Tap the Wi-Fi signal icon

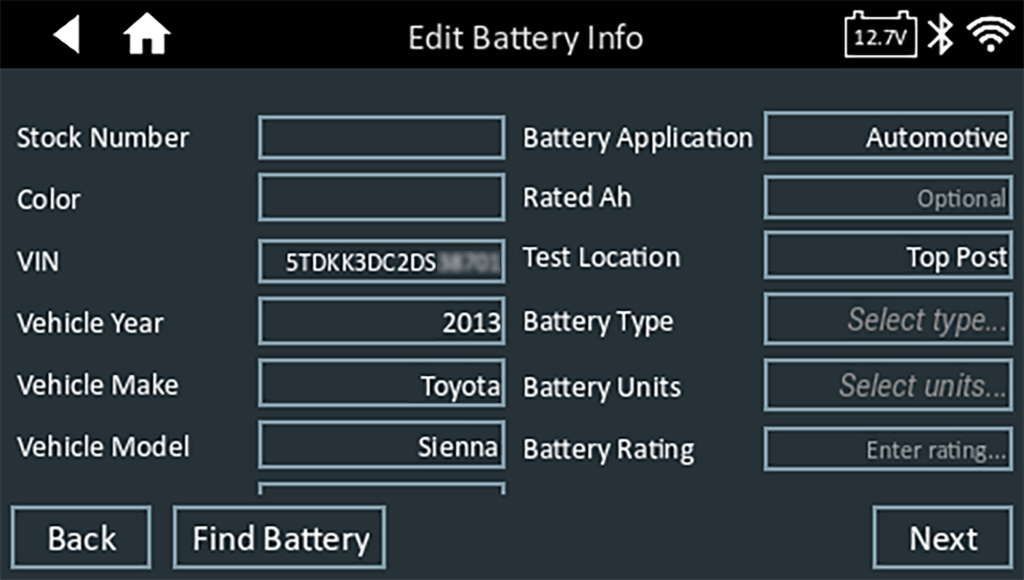pyautogui.click(x=990, y=37)
